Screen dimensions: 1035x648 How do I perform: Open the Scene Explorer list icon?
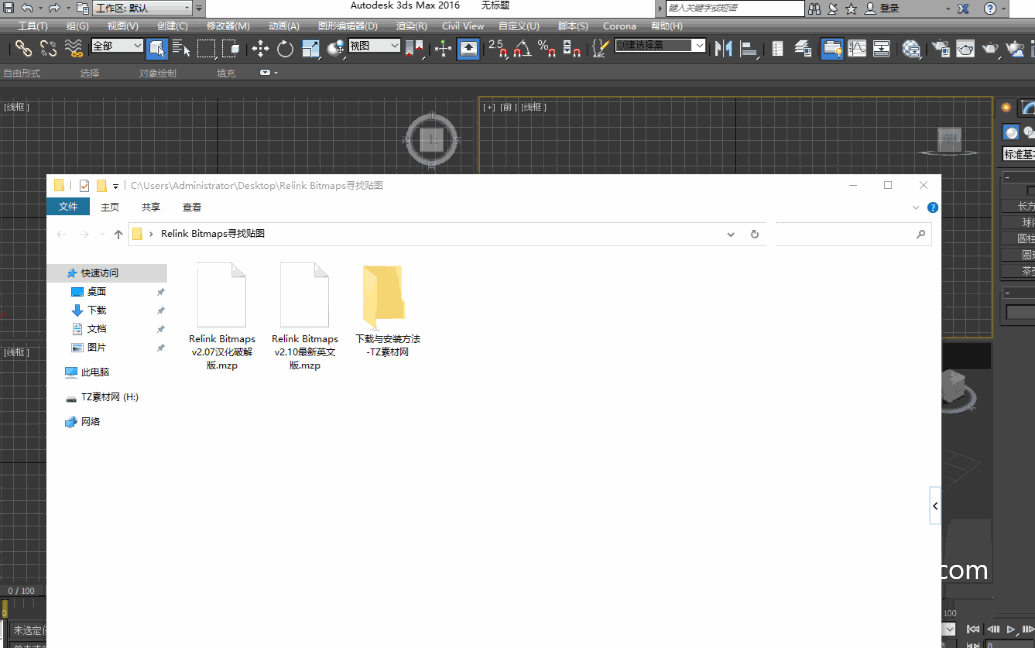778,48
